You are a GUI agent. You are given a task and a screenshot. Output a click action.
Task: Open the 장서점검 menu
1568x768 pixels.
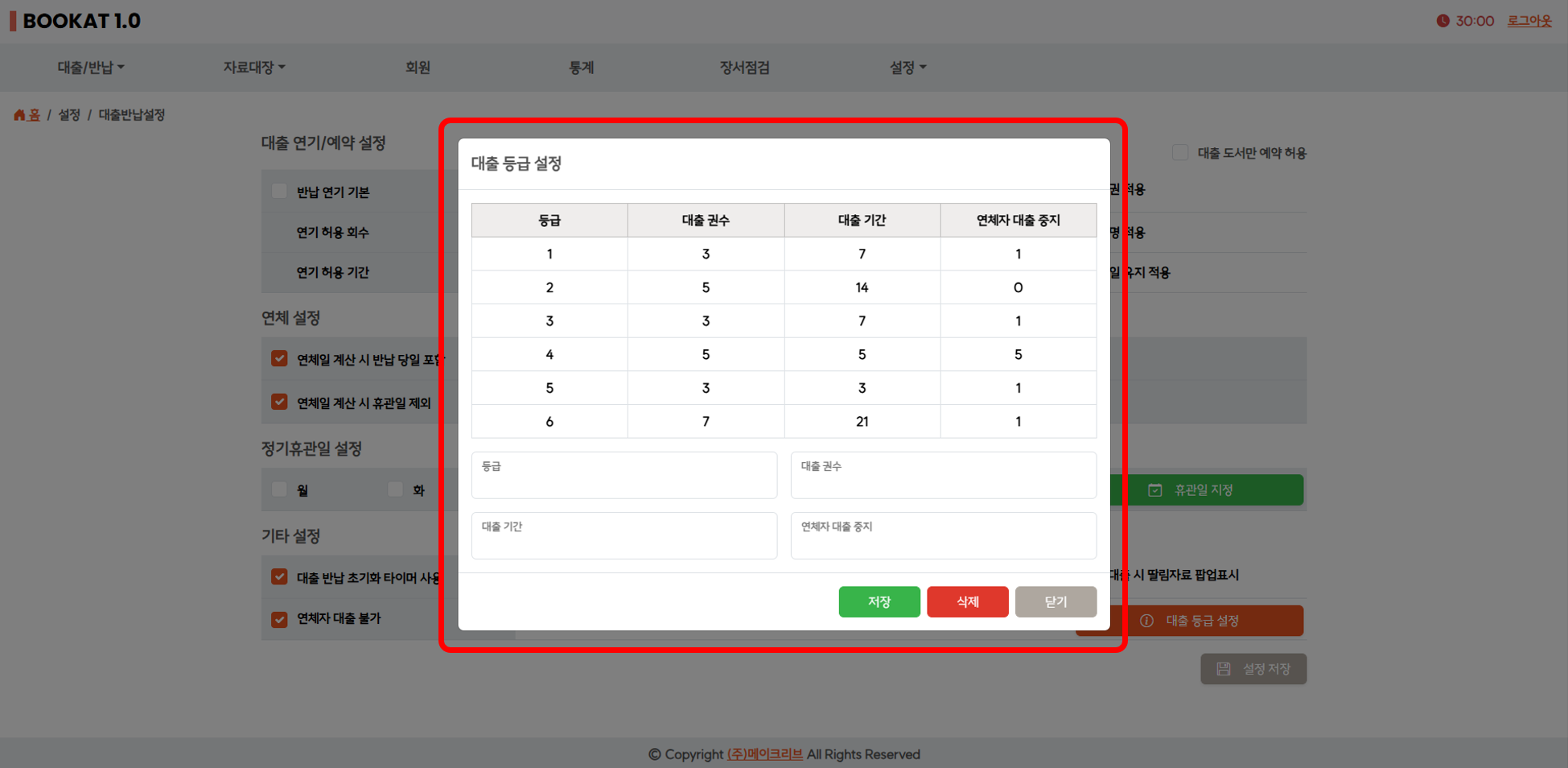pyautogui.click(x=744, y=68)
